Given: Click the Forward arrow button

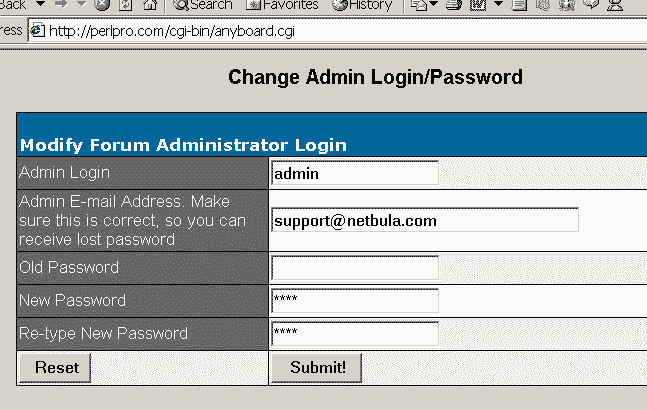Looking at the screenshot, I should point(61,4).
